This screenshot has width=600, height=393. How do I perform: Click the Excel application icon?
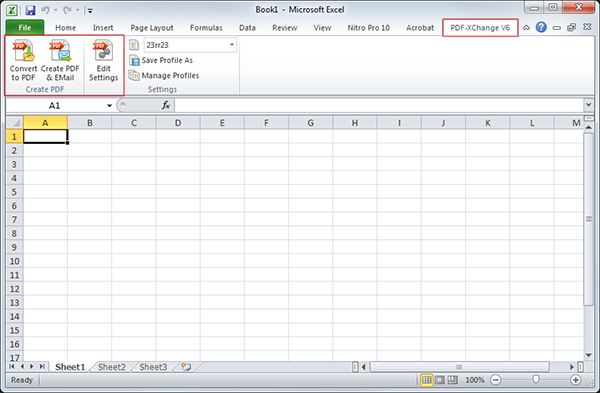(x=11, y=10)
